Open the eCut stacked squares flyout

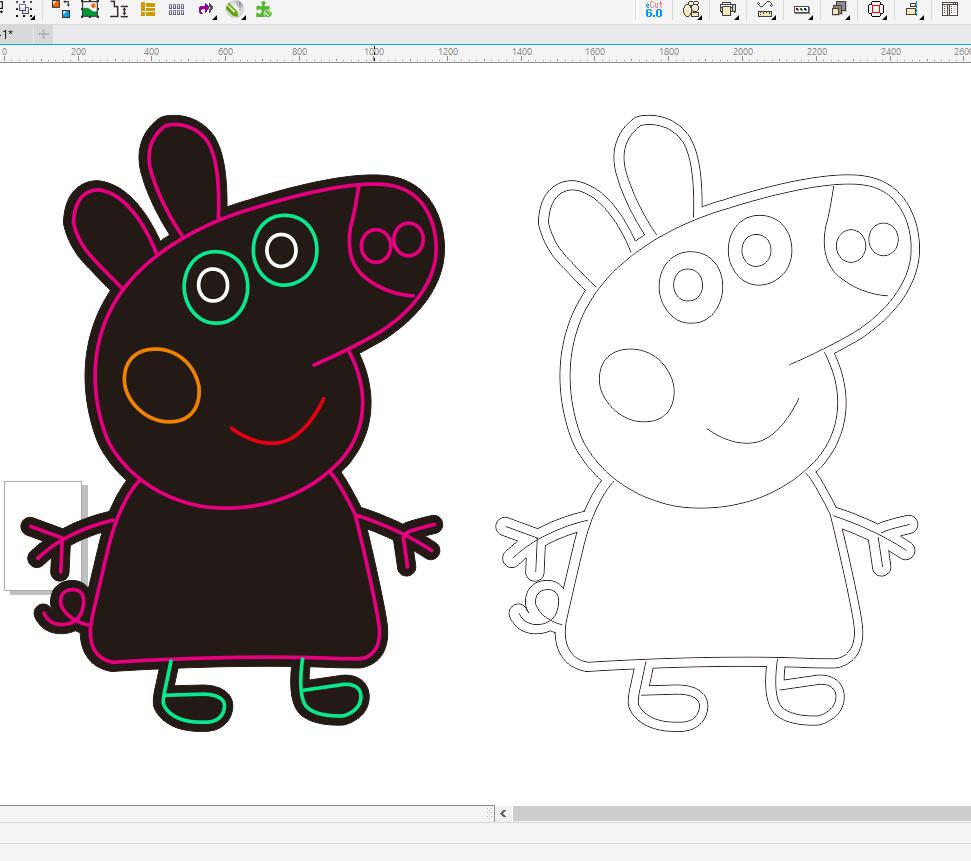pyautogui.click(x=840, y=9)
